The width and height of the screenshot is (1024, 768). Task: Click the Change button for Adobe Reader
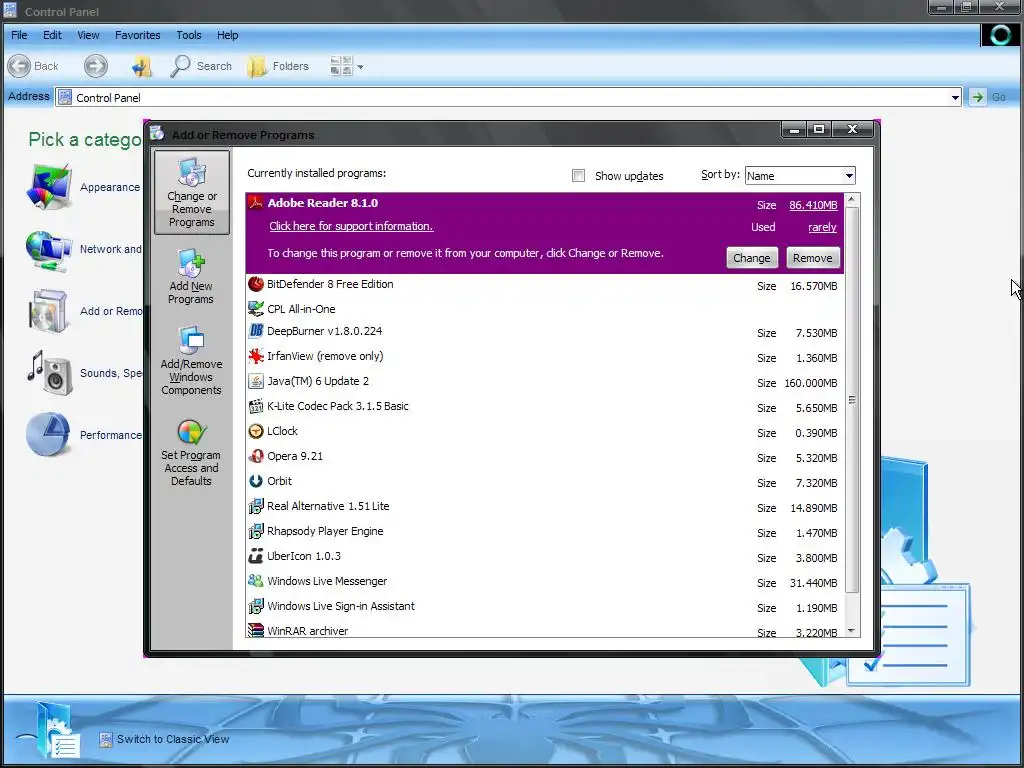tap(752, 258)
